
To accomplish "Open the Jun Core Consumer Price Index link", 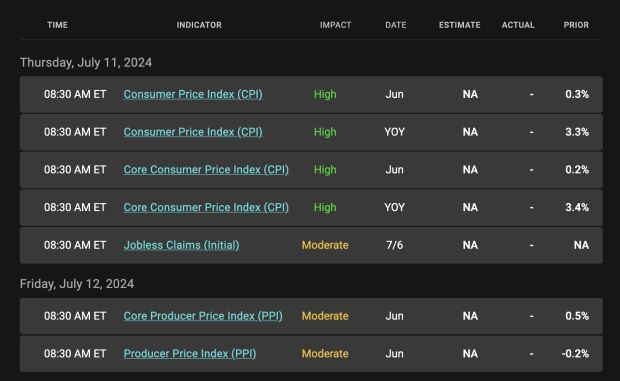I will coord(206,170).
